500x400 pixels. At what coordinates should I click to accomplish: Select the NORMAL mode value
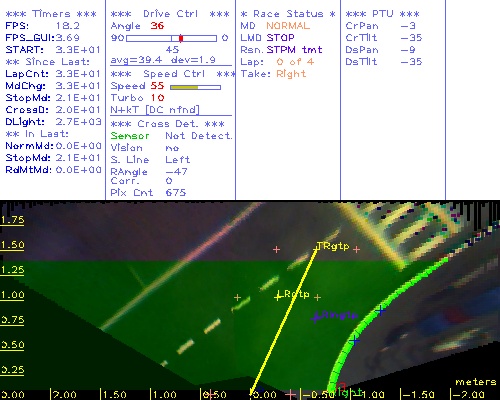pos(288,26)
